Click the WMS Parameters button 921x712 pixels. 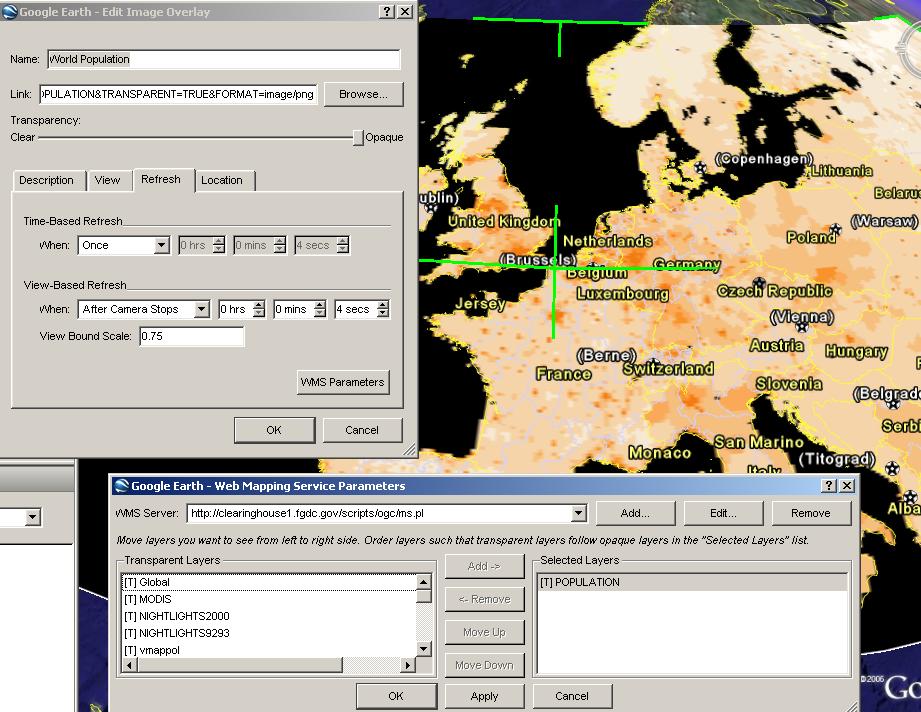(x=342, y=382)
